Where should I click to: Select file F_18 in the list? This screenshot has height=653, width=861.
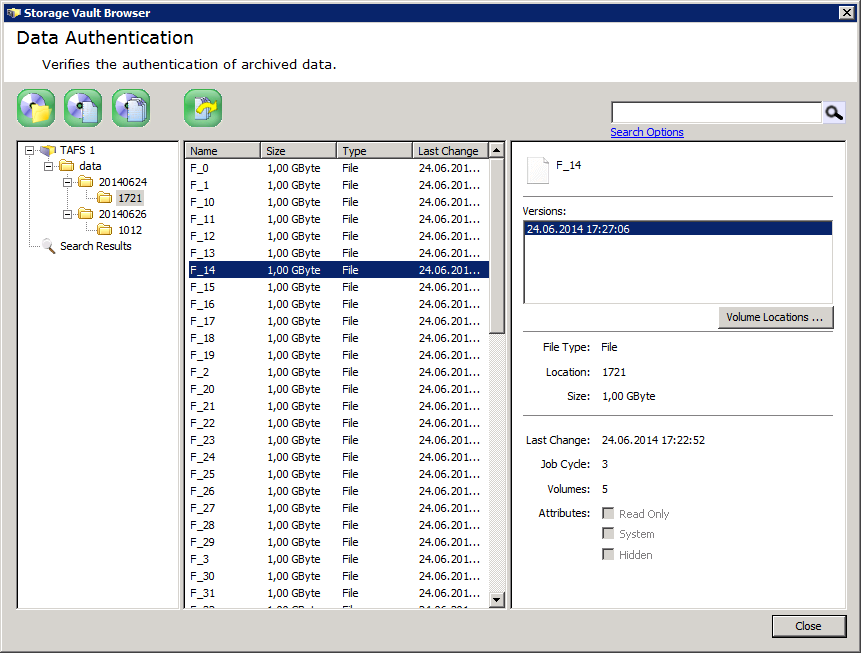[337, 338]
